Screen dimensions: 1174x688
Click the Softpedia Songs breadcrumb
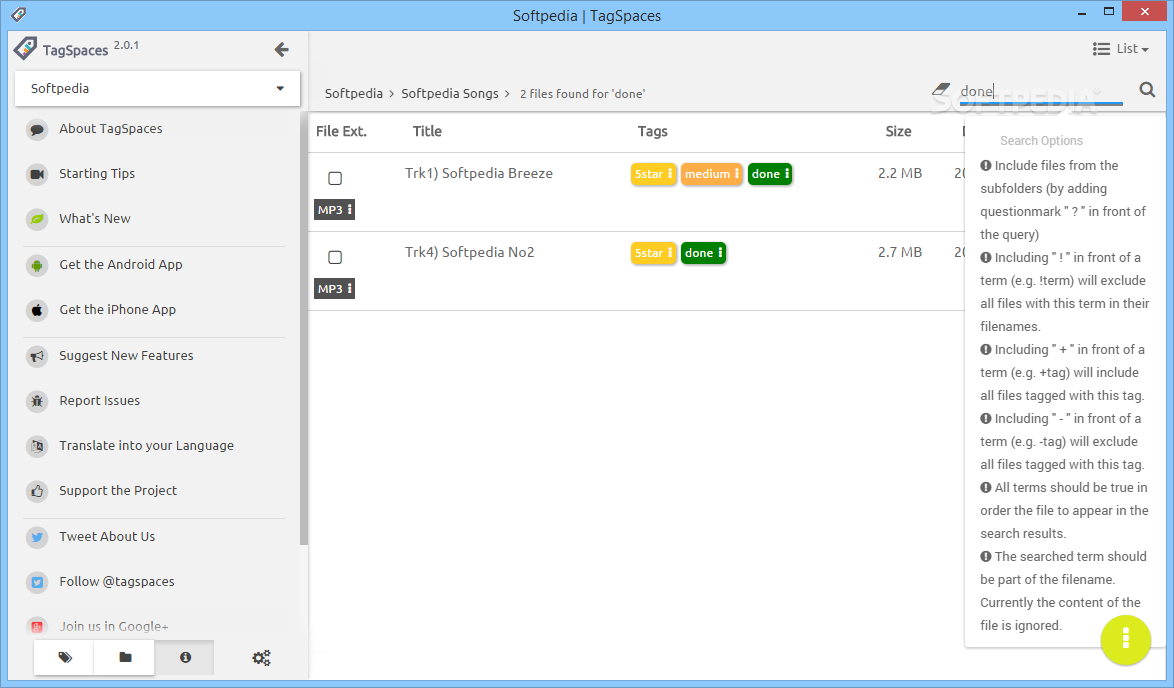pyautogui.click(x=450, y=94)
